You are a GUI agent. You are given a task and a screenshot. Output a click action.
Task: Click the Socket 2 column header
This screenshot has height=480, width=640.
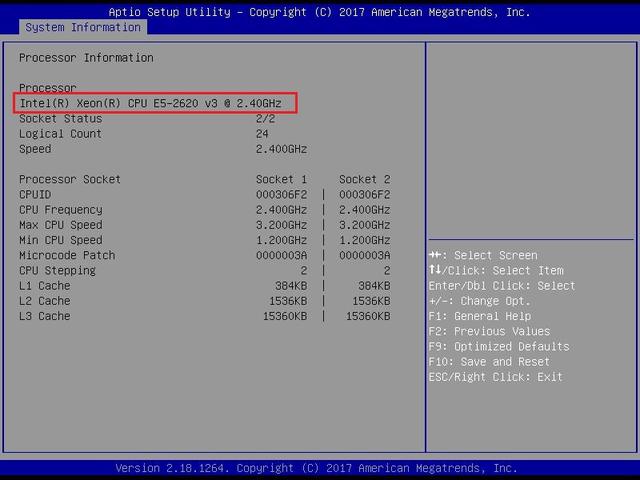[x=364, y=180]
